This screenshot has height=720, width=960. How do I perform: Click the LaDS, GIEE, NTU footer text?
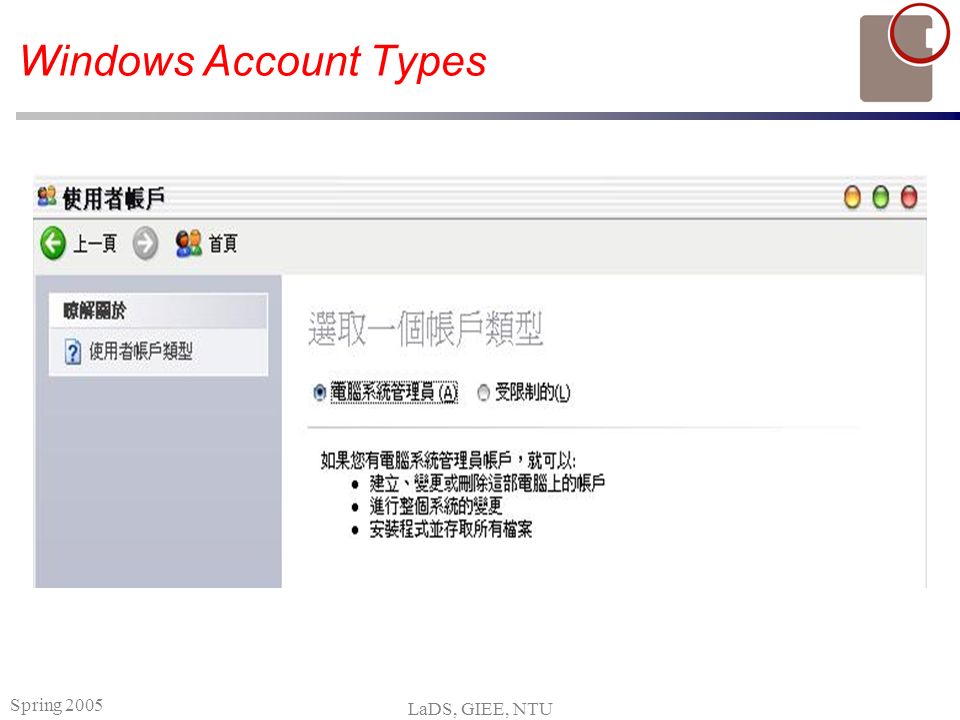point(480,709)
